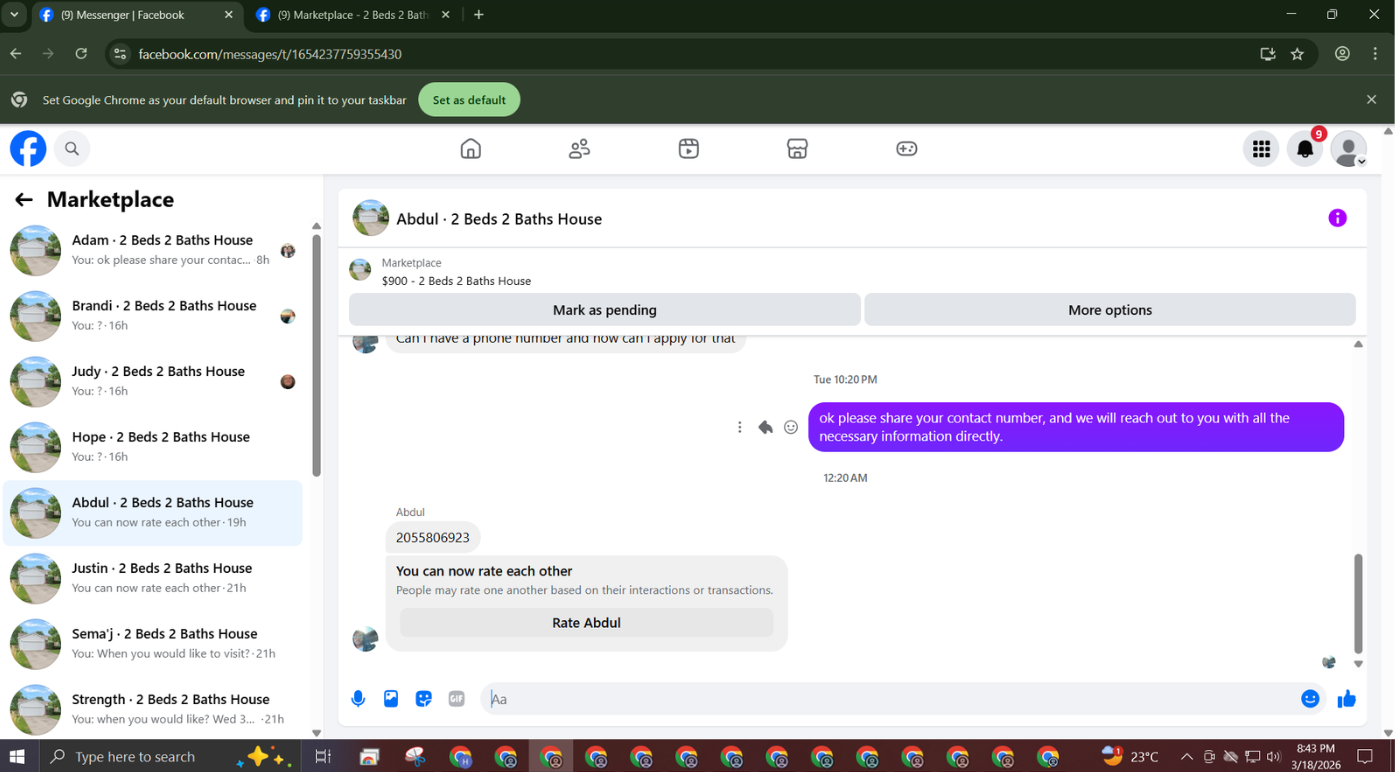
Task: Click the message input field Aa
Action: [x=888, y=699]
